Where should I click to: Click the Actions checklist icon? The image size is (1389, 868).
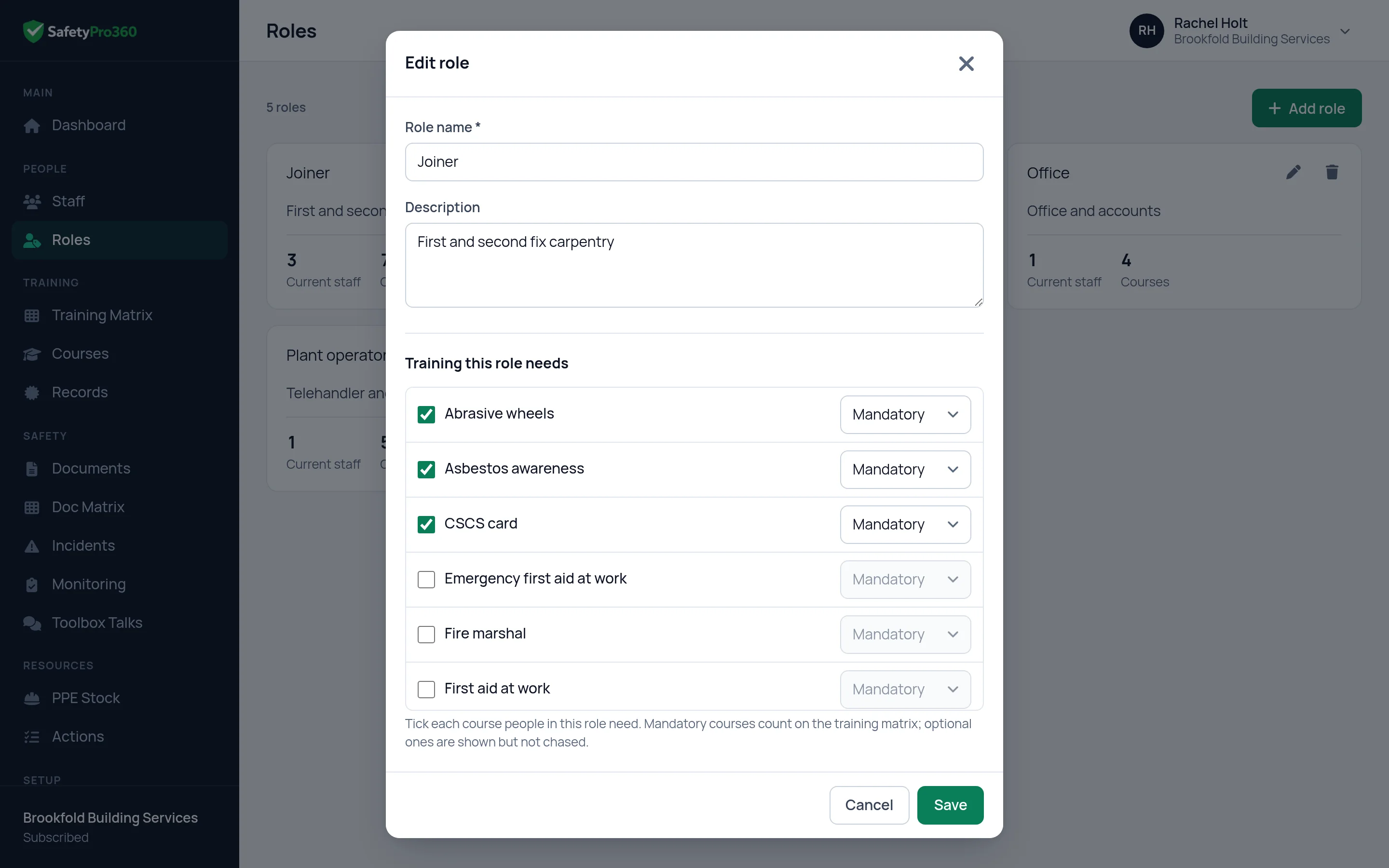click(32, 736)
